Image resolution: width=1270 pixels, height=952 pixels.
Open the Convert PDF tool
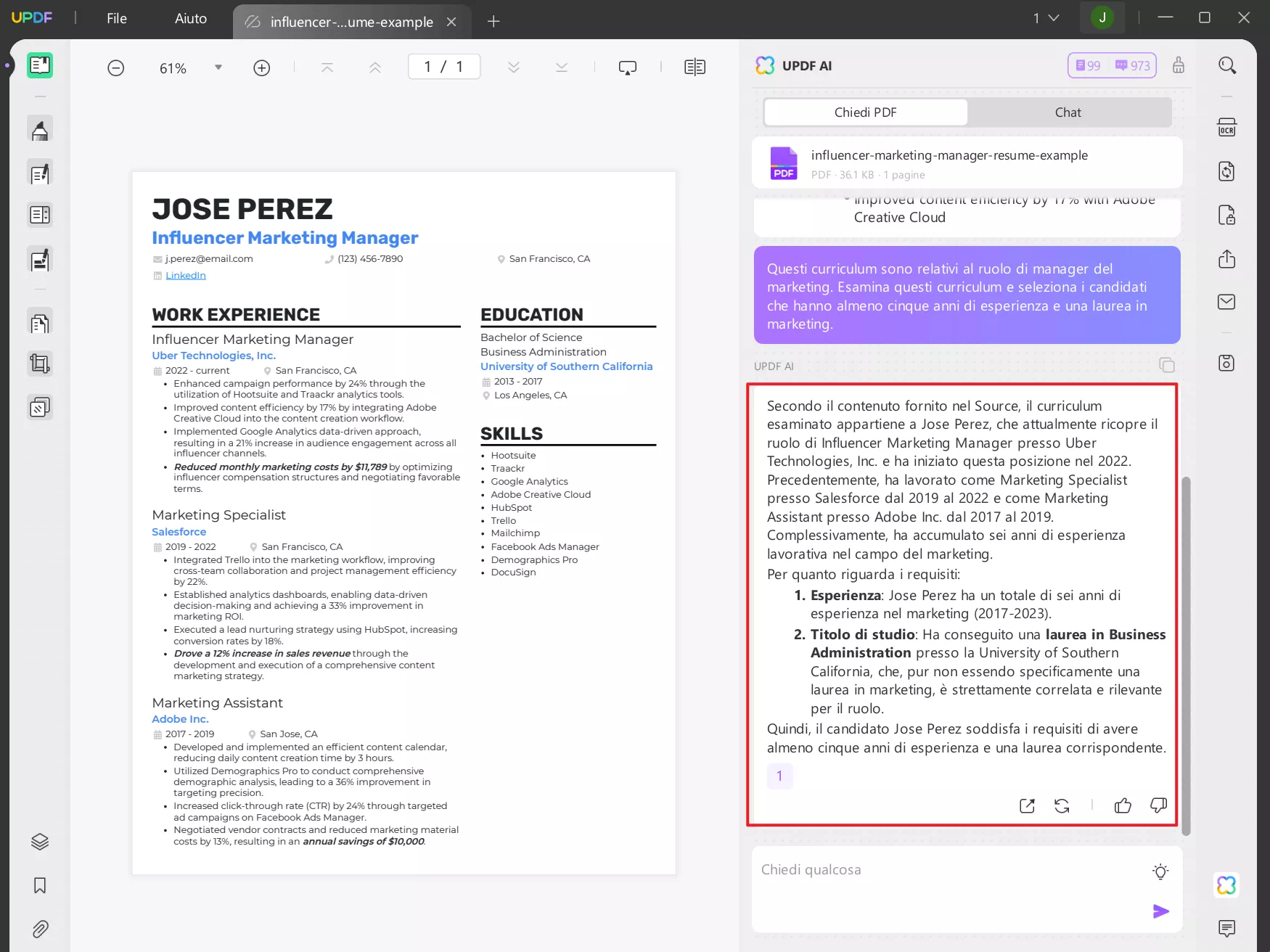click(1227, 171)
